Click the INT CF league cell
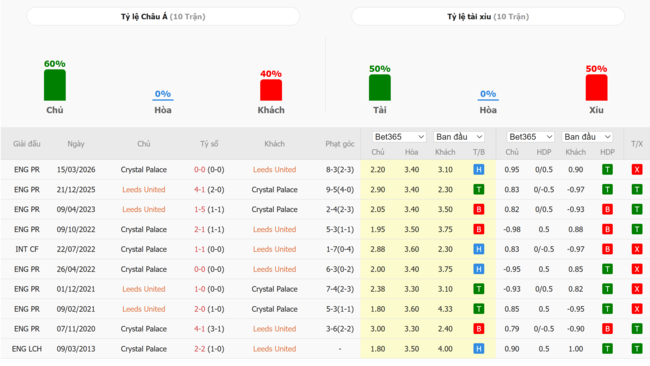This screenshot has height=366, width=650. 27,249
